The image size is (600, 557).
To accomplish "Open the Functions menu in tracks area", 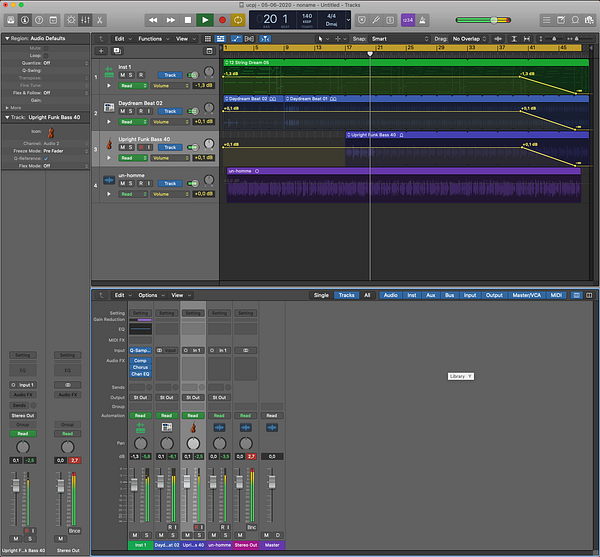I will [152, 39].
